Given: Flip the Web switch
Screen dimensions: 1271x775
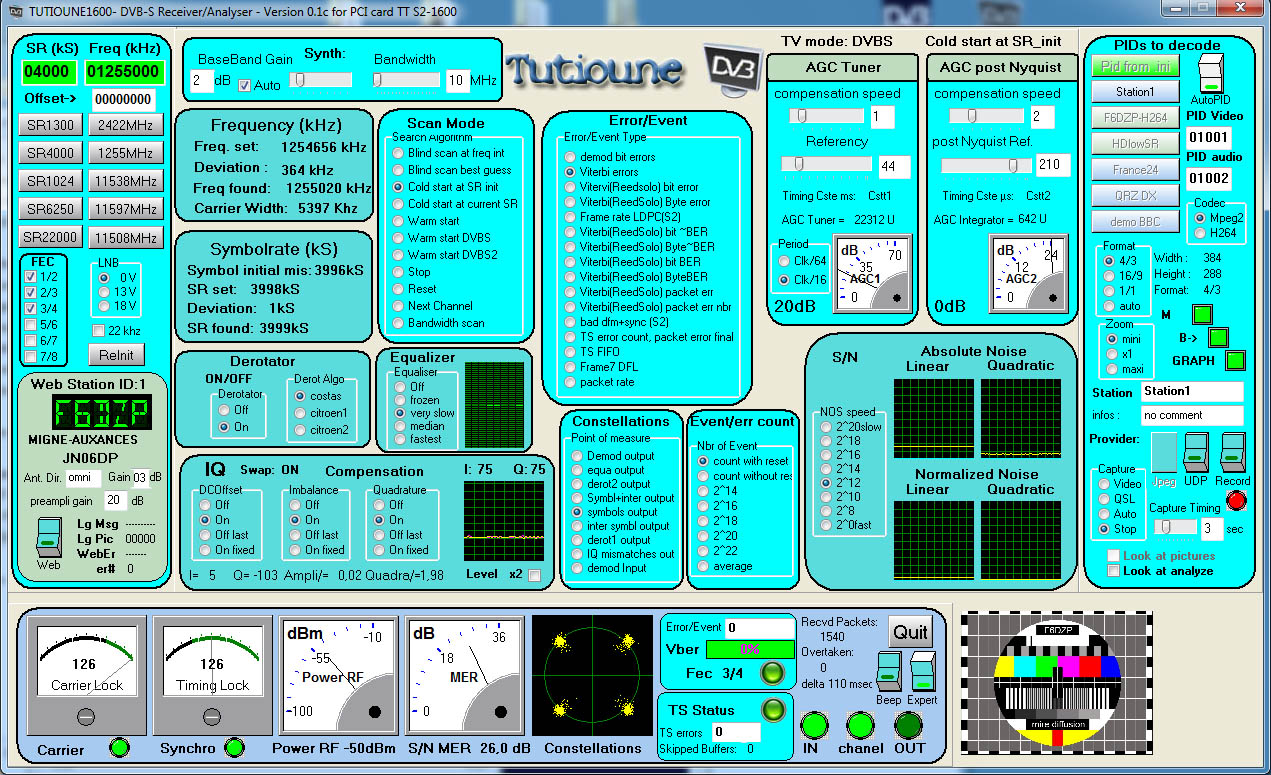Looking at the screenshot, I should 50,539.
